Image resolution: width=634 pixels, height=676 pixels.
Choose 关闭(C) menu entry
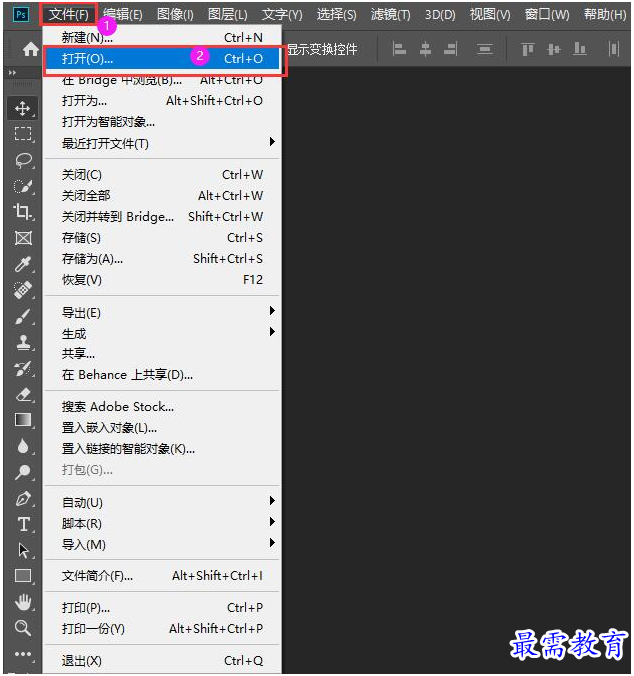click(162, 175)
